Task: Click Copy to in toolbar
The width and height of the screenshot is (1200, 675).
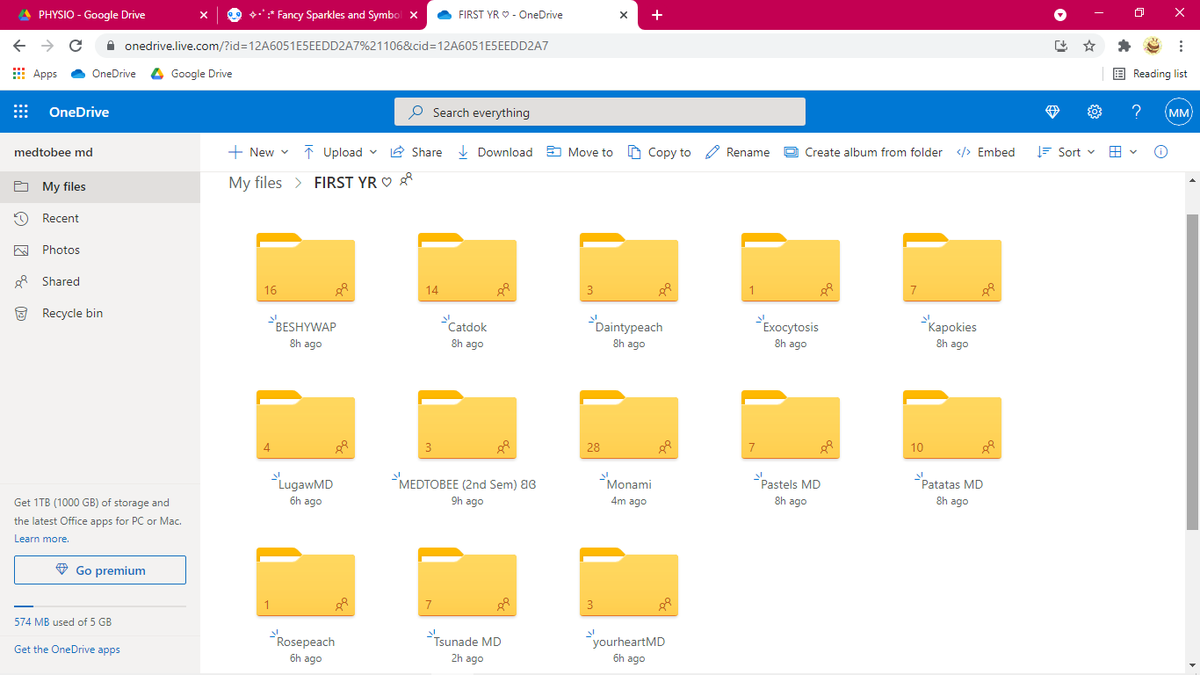Action: (x=659, y=152)
